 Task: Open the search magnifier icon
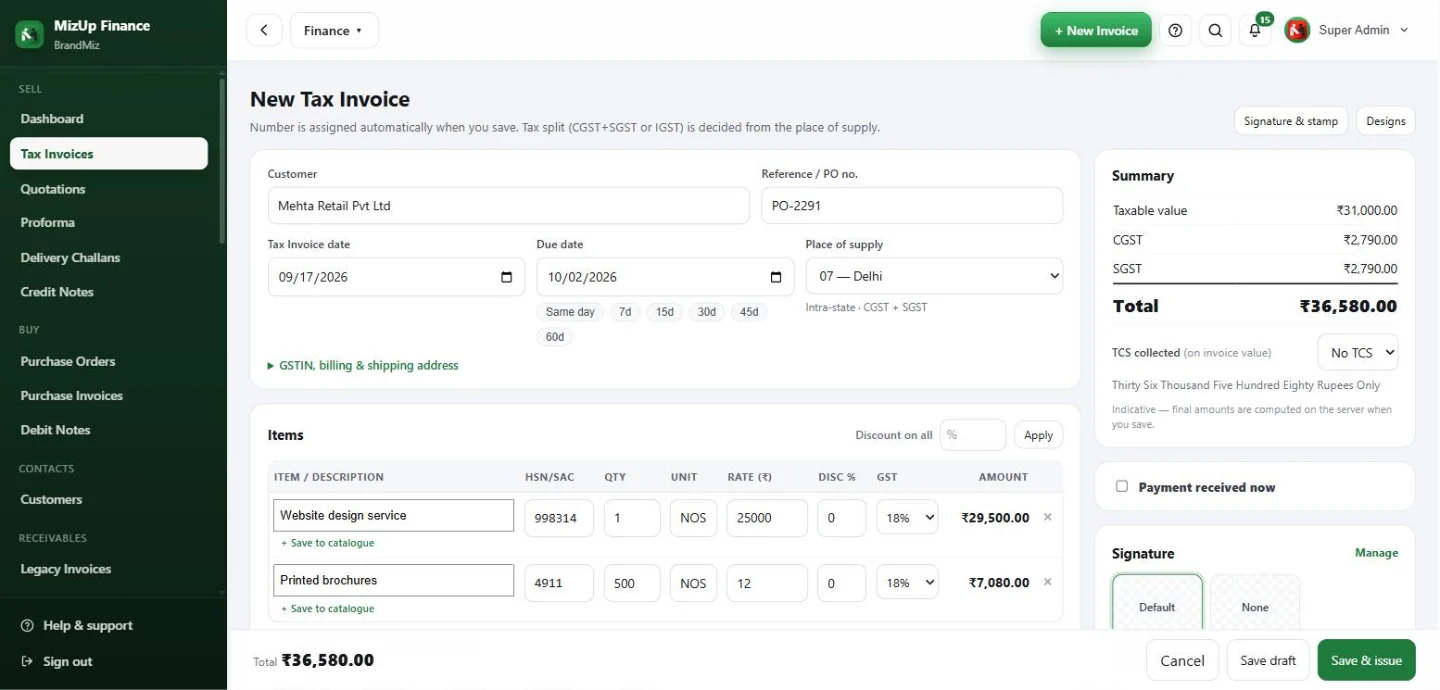click(x=1215, y=30)
